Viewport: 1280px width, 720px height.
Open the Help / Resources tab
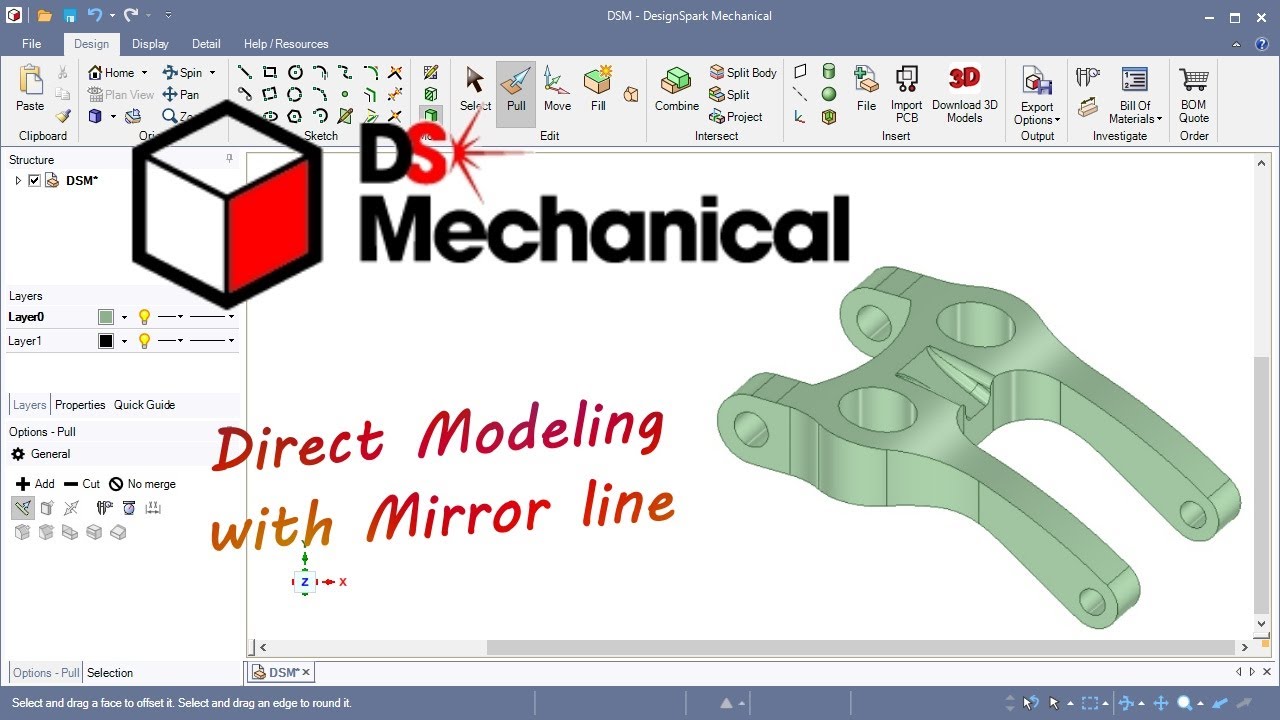point(286,44)
